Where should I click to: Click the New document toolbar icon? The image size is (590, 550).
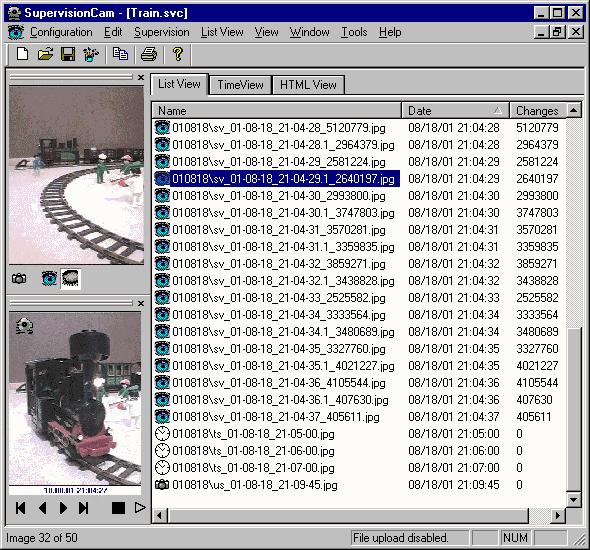click(x=23, y=54)
